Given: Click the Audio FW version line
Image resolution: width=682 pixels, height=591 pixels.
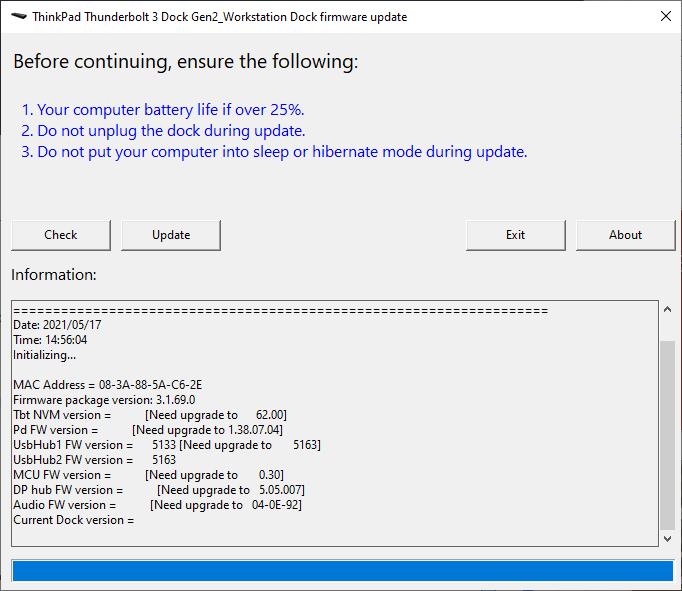Looking at the screenshot, I should [157, 505].
